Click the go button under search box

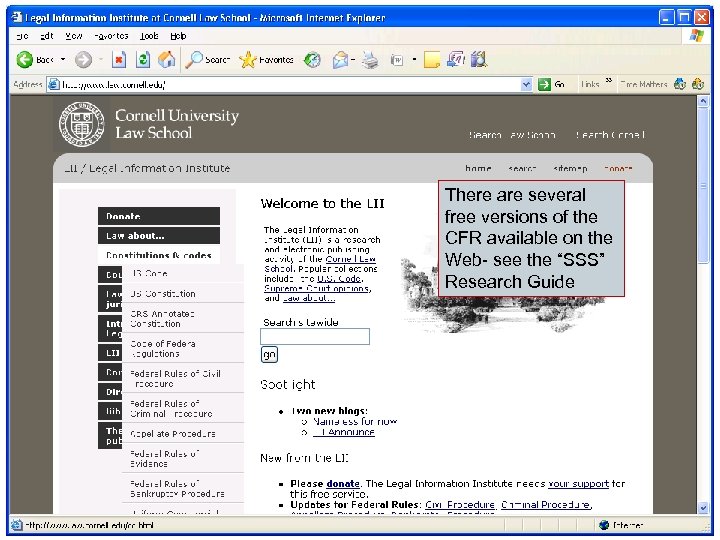(x=269, y=354)
